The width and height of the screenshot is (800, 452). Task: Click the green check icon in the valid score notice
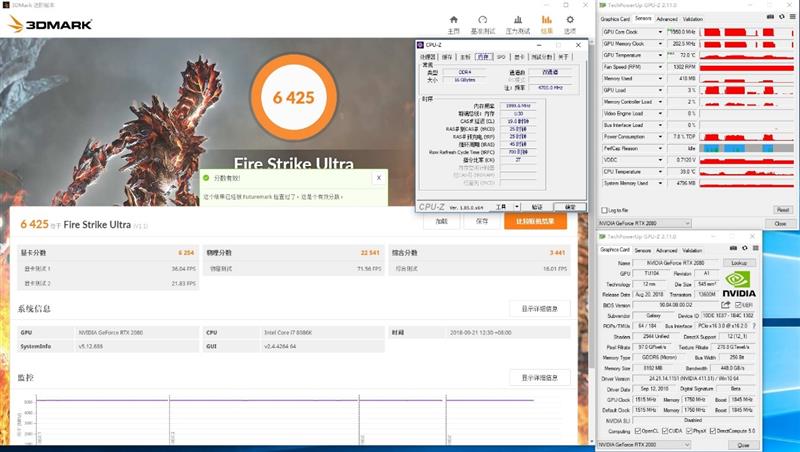[x=206, y=178]
